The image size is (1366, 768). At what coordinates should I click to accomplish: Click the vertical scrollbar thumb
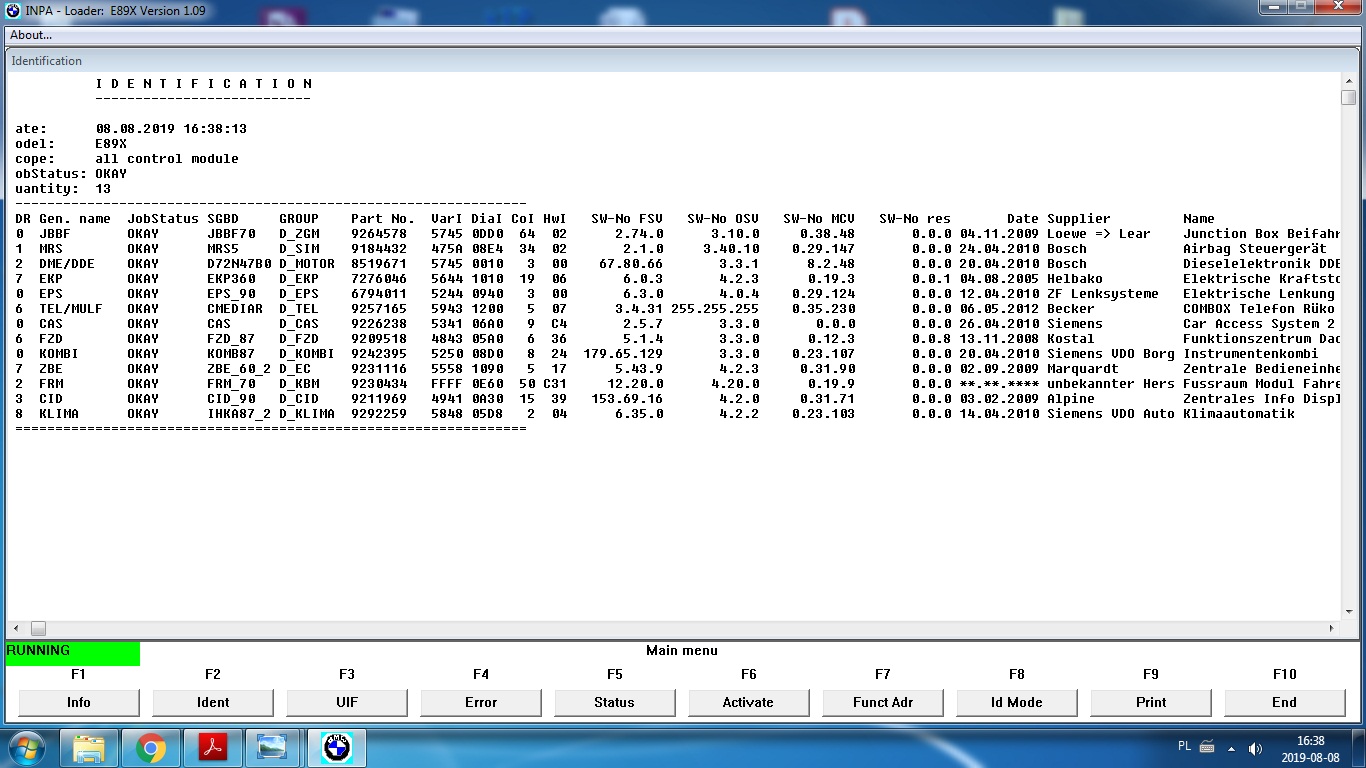pyautogui.click(x=1348, y=97)
